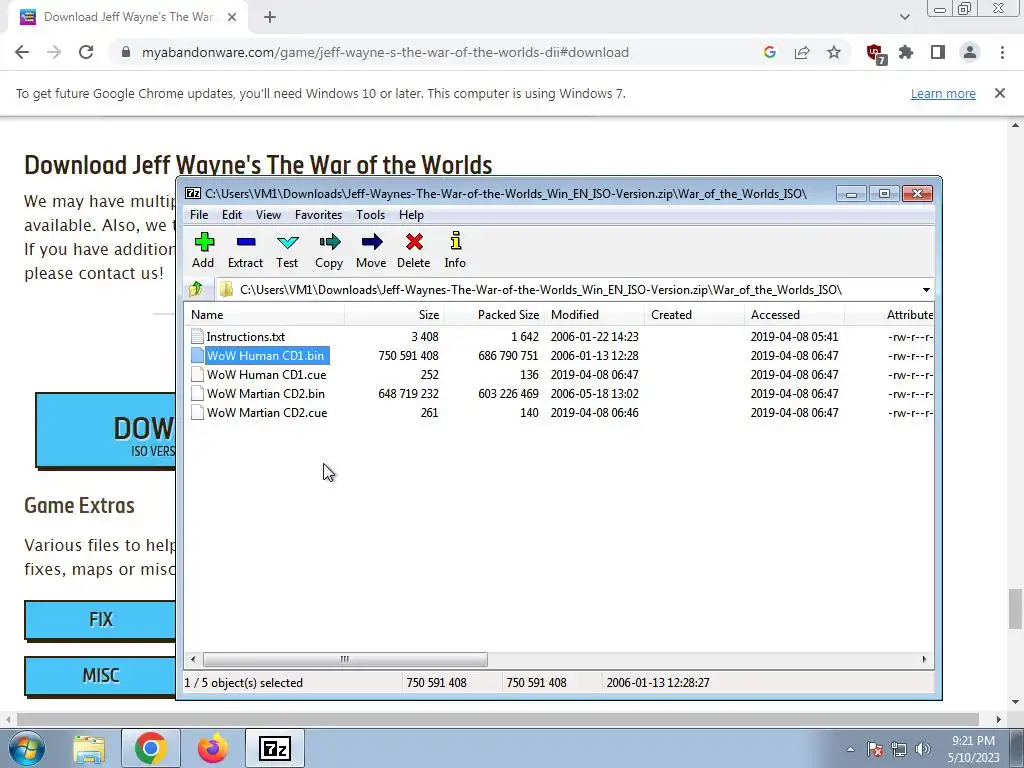The height and width of the screenshot is (768, 1024).
Task: Open the Help menu in 7-Zip
Action: click(x=411, y=215)
